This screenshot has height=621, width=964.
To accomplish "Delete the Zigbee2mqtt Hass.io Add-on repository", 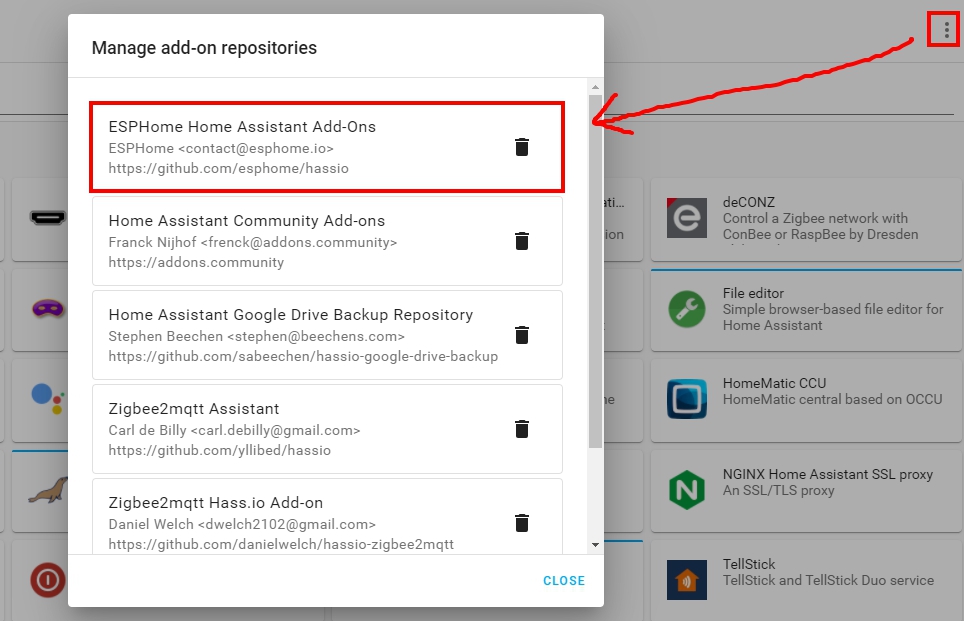I will (x=521, y=523).
